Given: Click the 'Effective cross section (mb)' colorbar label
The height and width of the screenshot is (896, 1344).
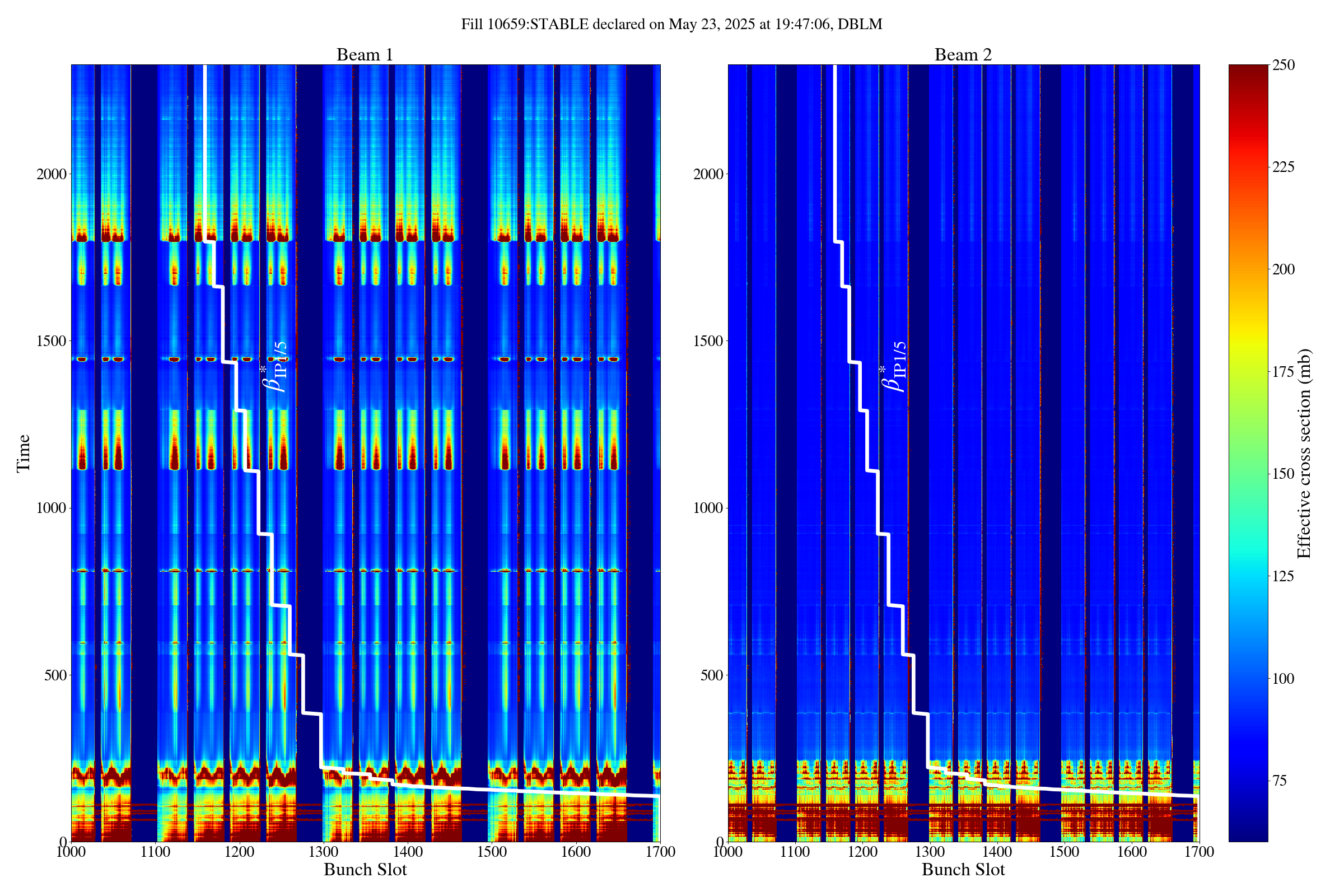Looking at the screenshot, I should point(1304,453).
